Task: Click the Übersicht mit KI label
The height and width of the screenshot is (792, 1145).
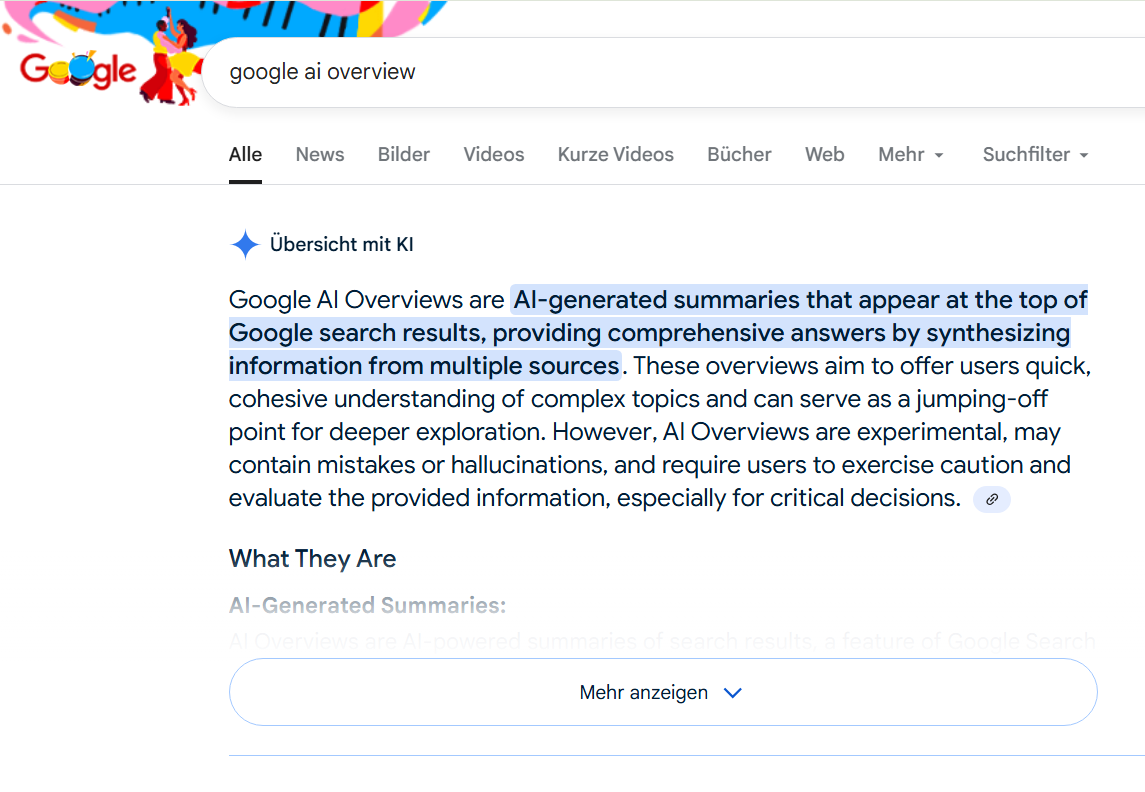Action: (342, 245)
